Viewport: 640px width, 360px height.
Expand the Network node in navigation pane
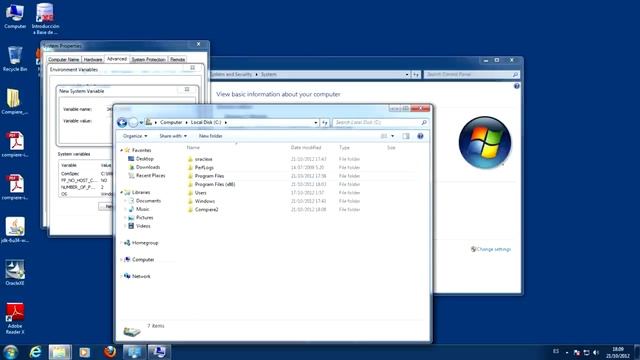click(x=122, y=276)
